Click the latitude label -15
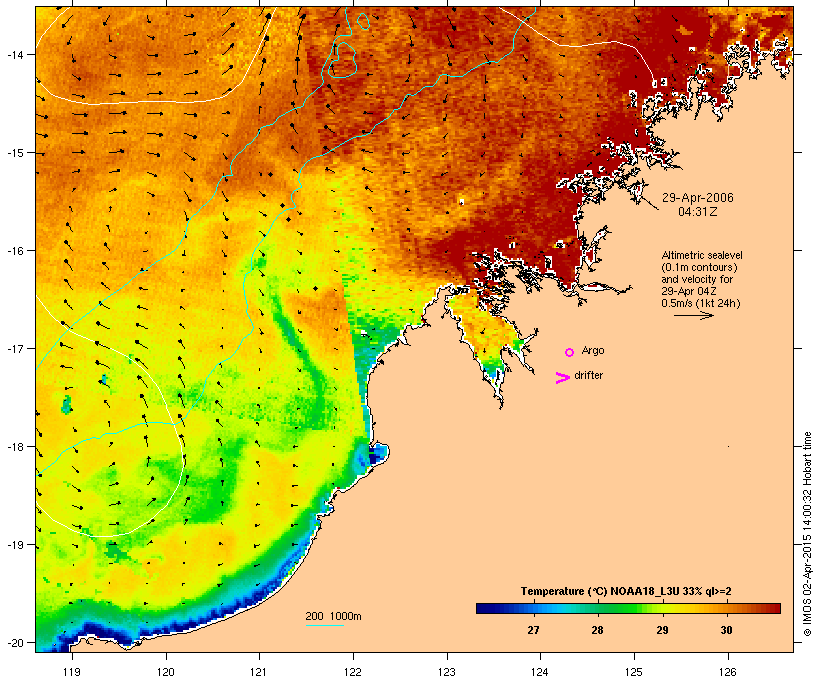The height and width of the screenshot is (680, 820). (14, 153)
